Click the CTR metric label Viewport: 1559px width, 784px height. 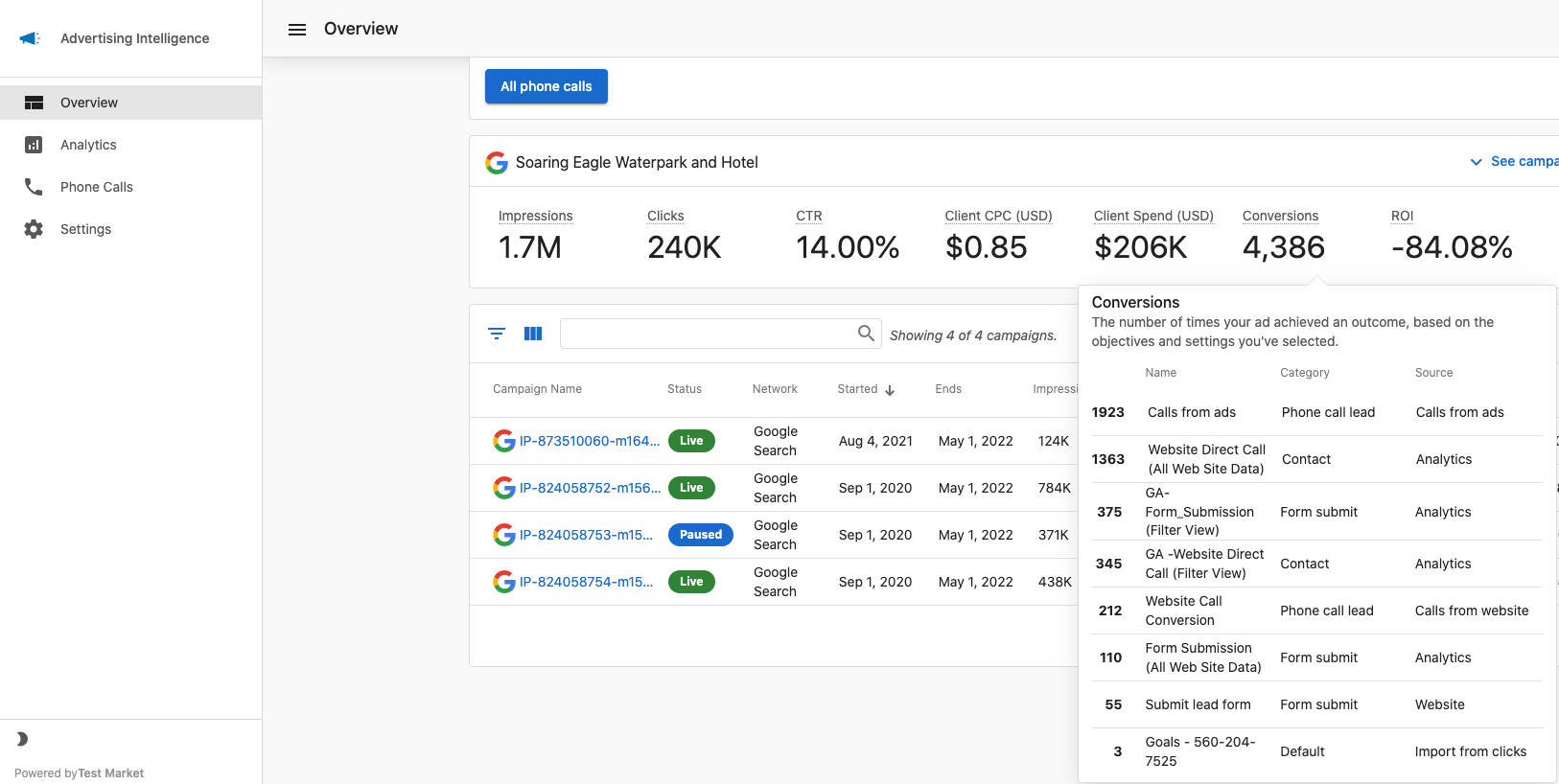[x=809, y=216]
